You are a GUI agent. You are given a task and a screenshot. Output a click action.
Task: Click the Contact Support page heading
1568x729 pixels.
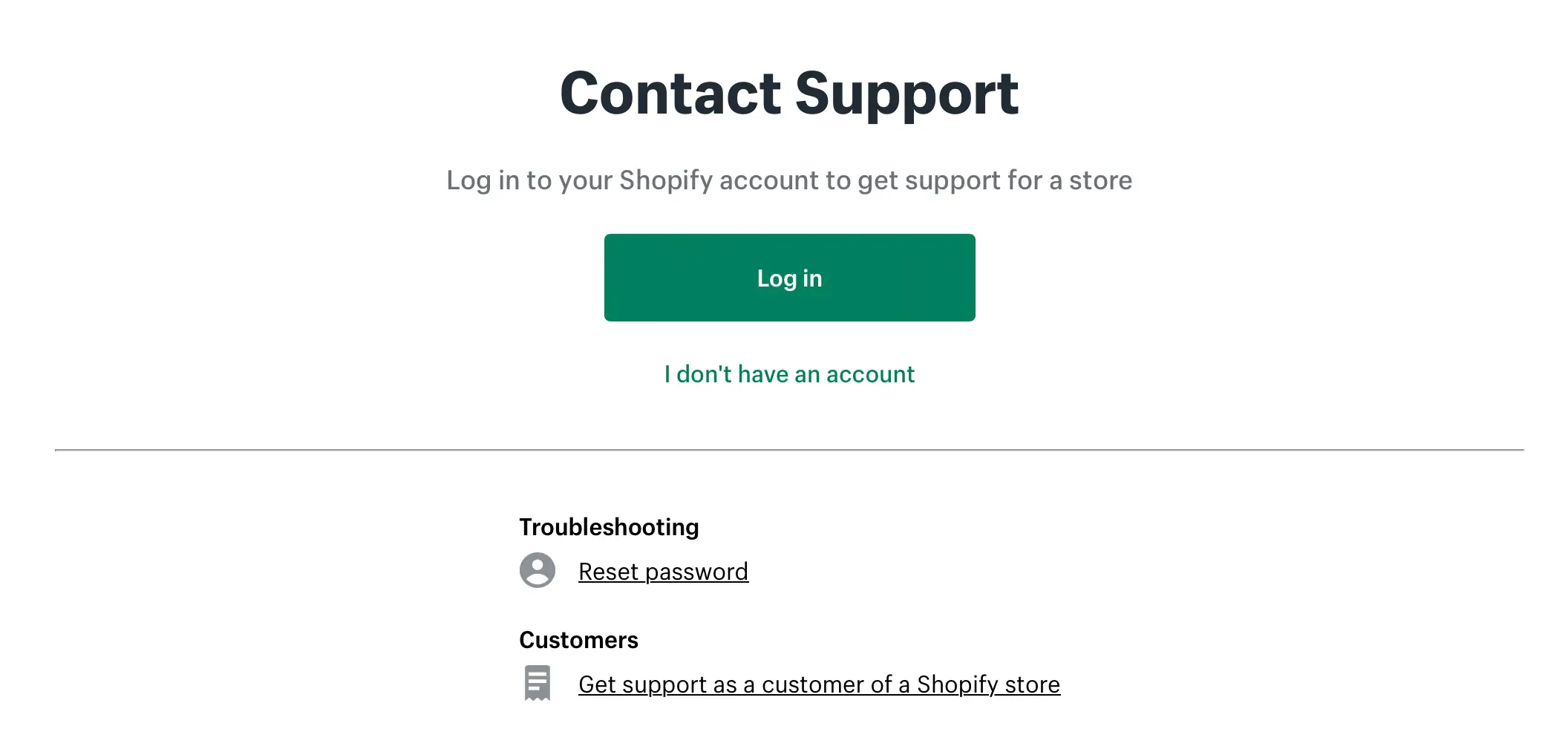789,94
